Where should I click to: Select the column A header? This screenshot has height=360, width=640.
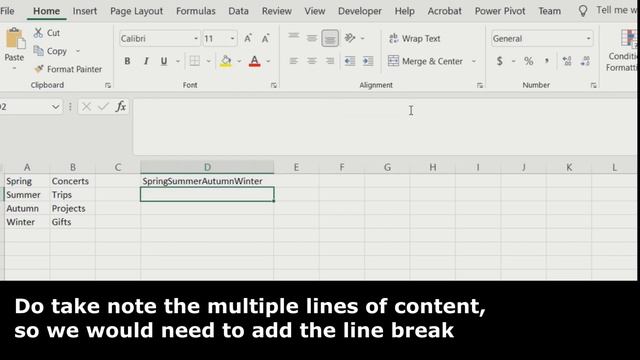[27, 167]
